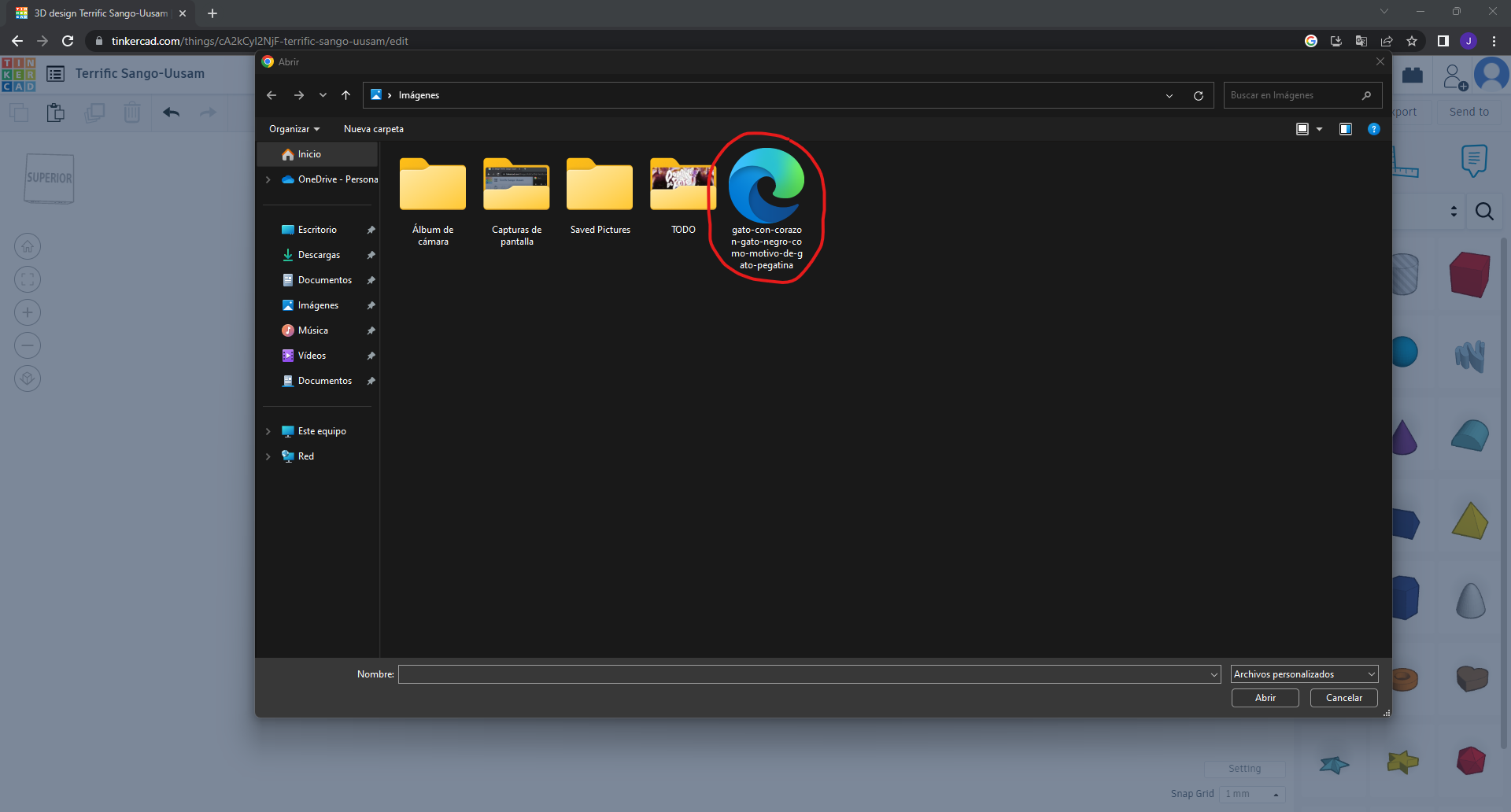Viewport: 1511px width, 812px height.
Task: Open the Tinkercad Notes tool
Action: click(x=1474, y=160)
